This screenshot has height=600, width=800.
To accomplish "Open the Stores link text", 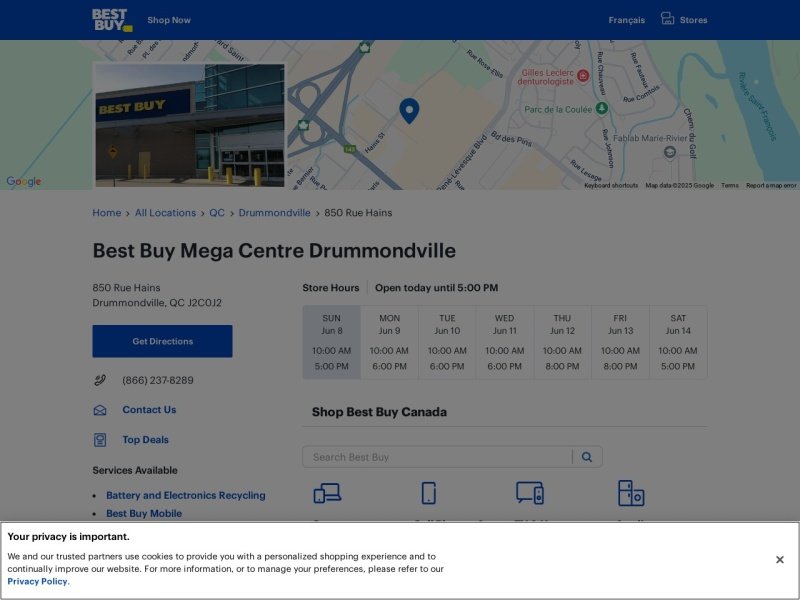I will [693, 20].
